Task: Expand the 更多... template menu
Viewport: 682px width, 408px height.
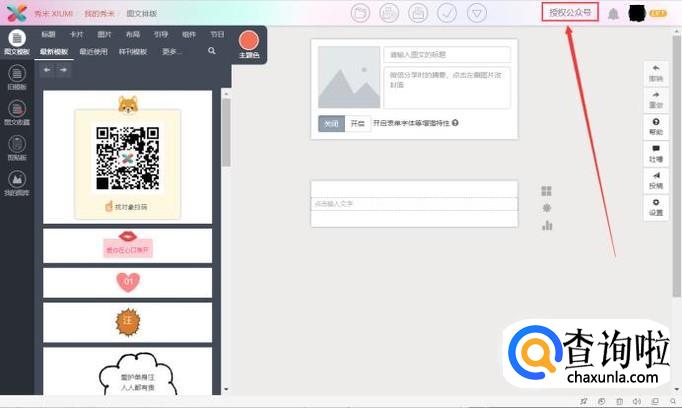Action: pyautogui.click(x=171, y=52)
